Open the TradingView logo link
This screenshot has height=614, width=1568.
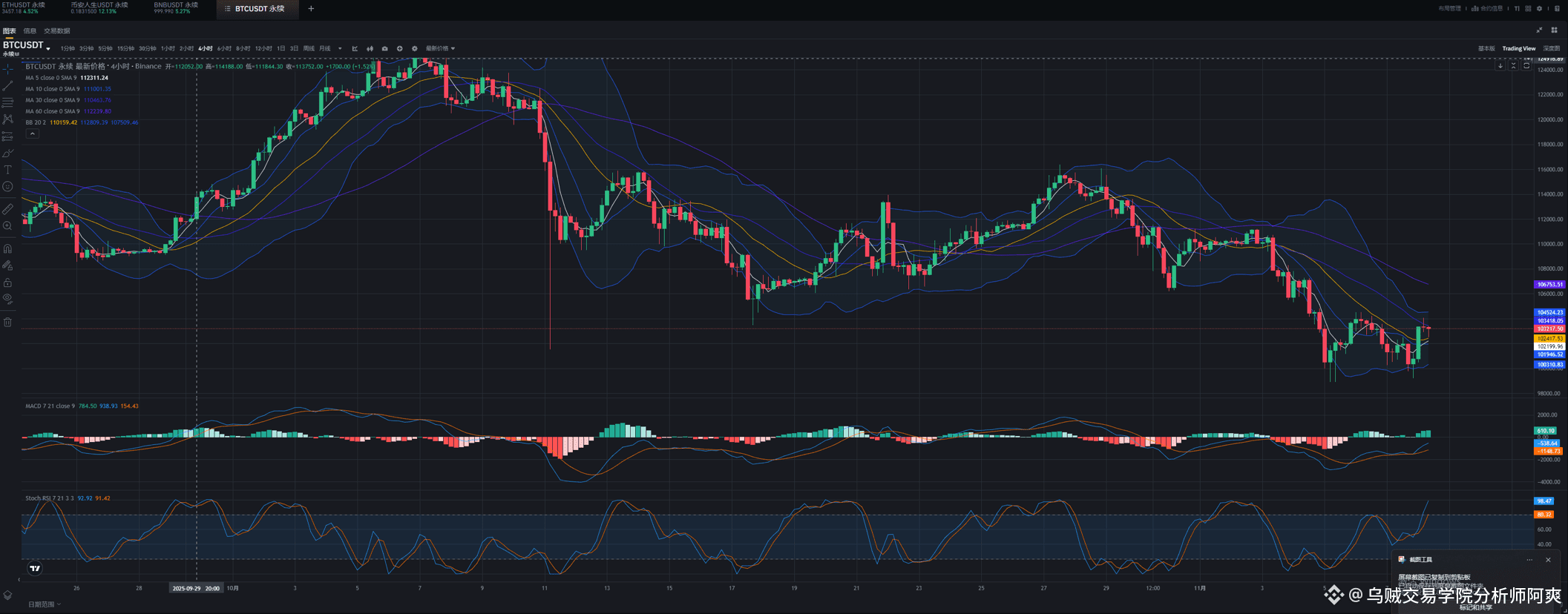[x=35, y=569]
